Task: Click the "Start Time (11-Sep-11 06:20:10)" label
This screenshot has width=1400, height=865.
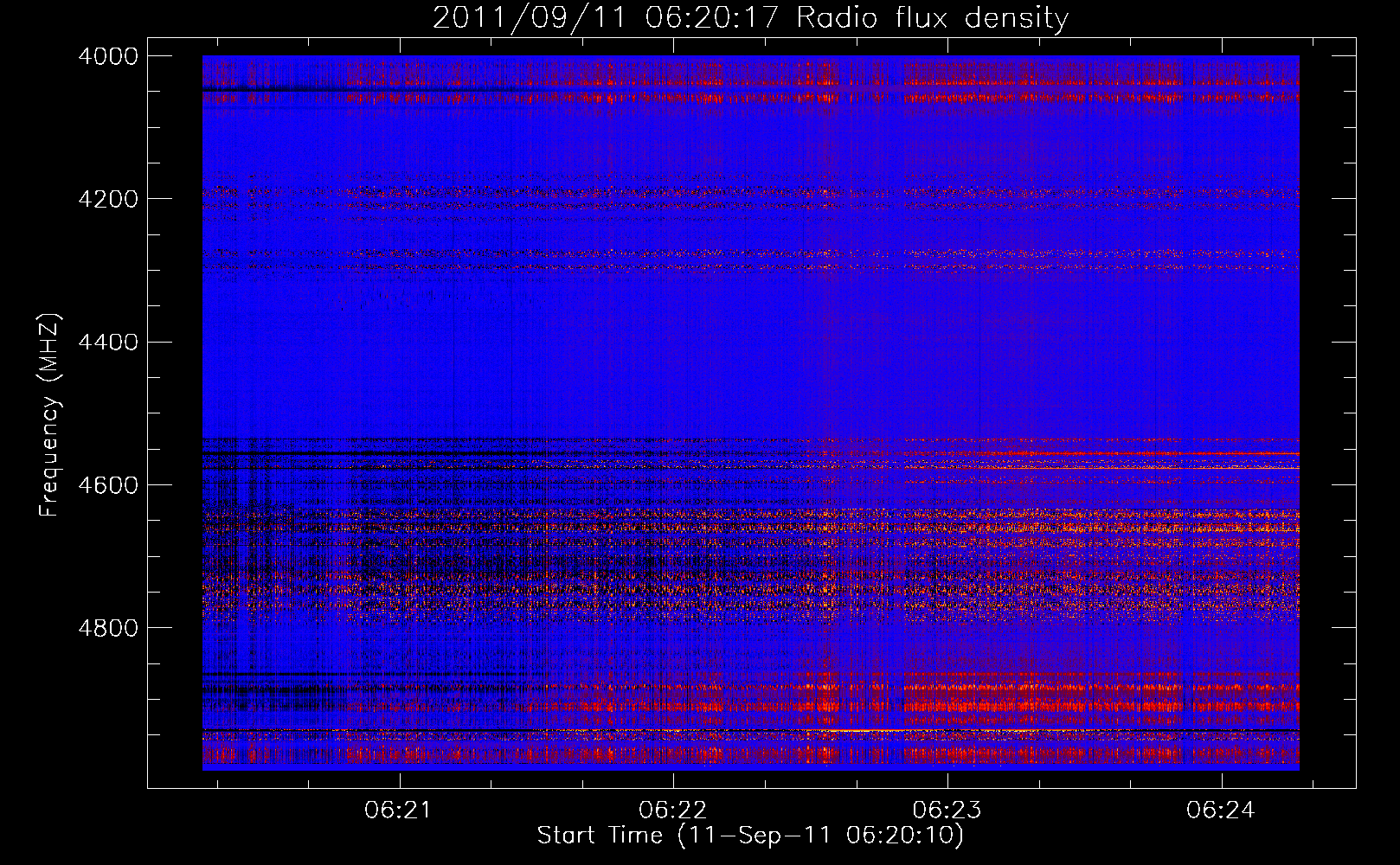Action: [x=750, y=836]
